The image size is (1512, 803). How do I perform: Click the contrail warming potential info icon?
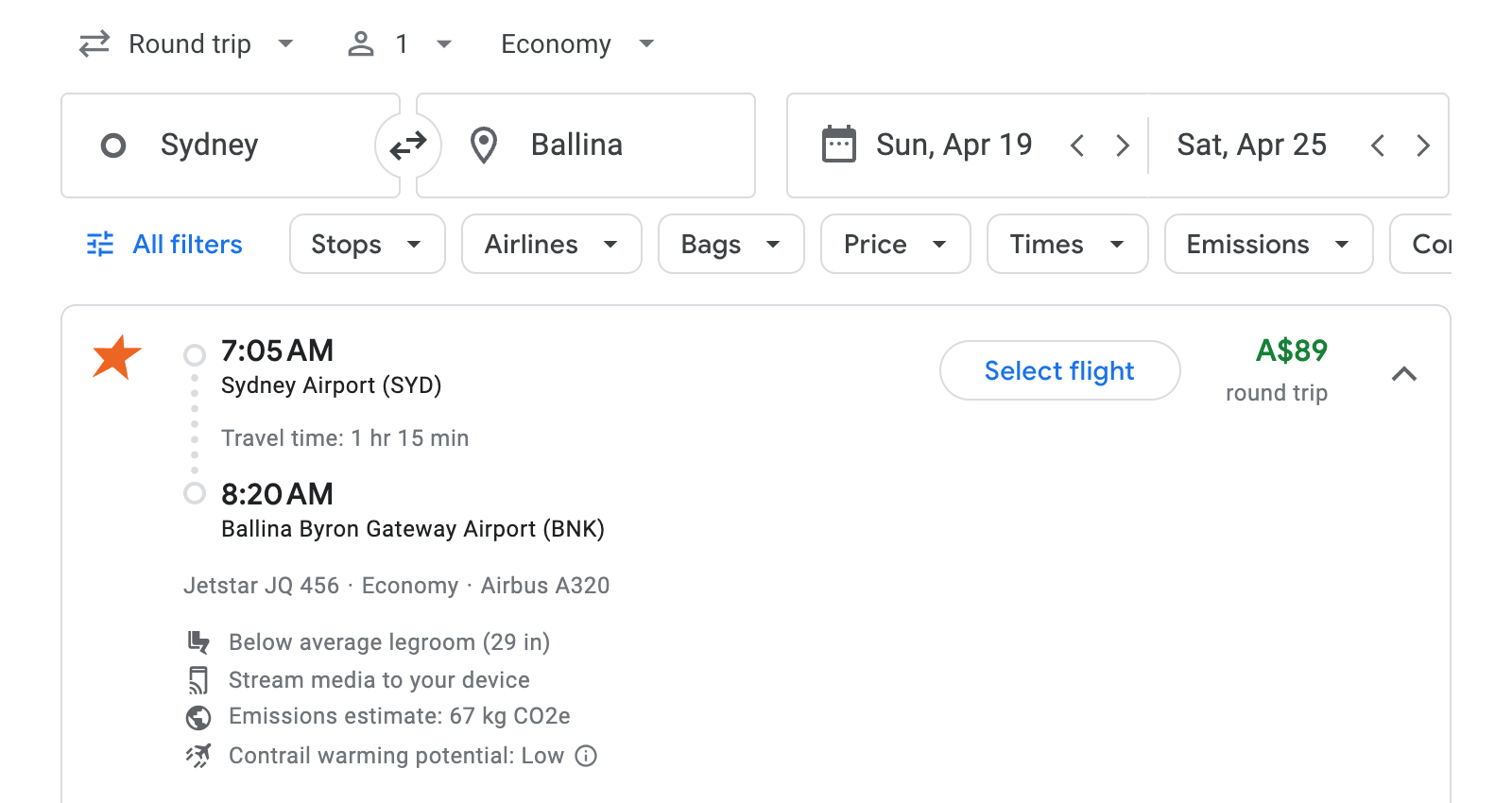coord(586,756)
